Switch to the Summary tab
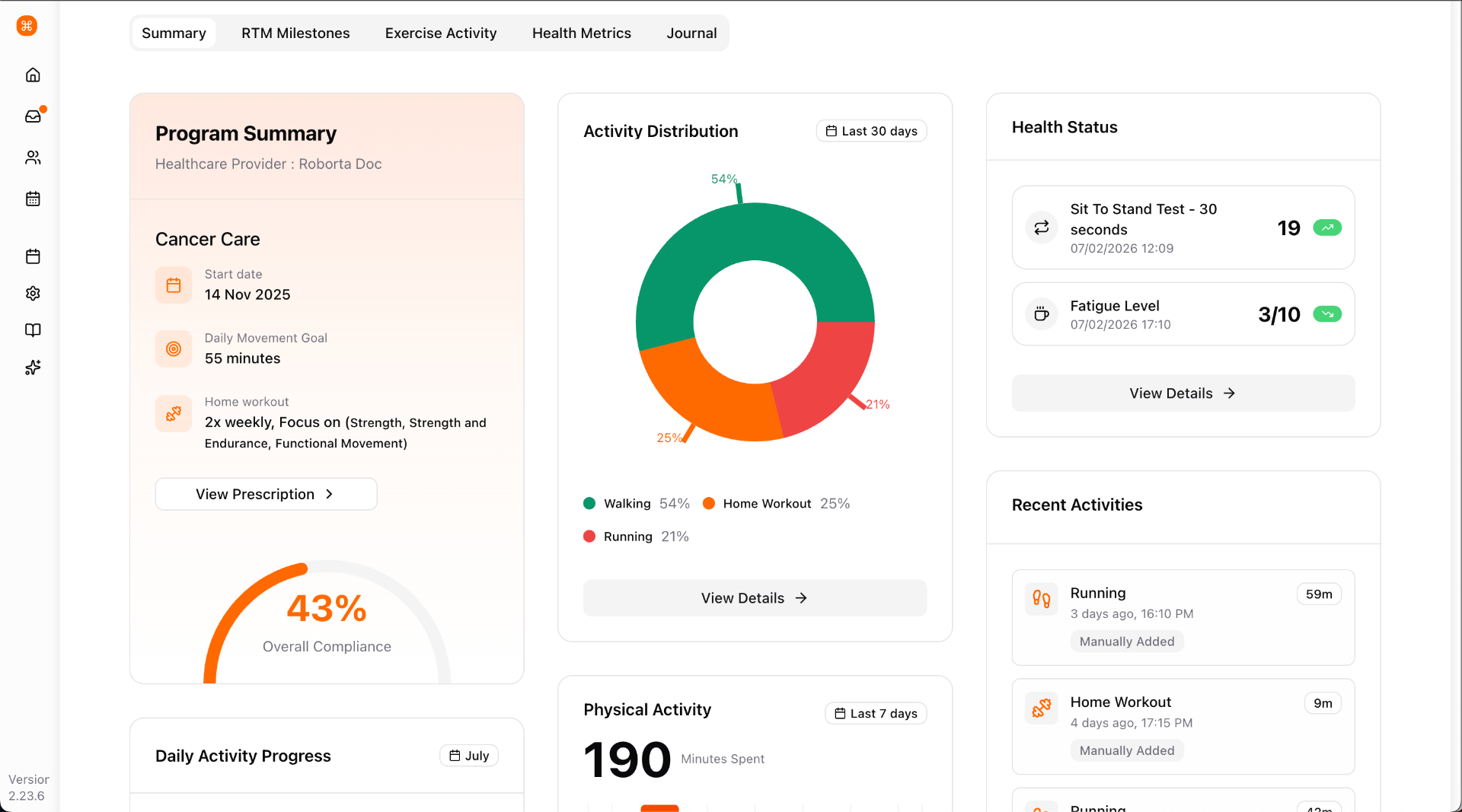This screenshot has width=1462, height=812. (174, 33)
